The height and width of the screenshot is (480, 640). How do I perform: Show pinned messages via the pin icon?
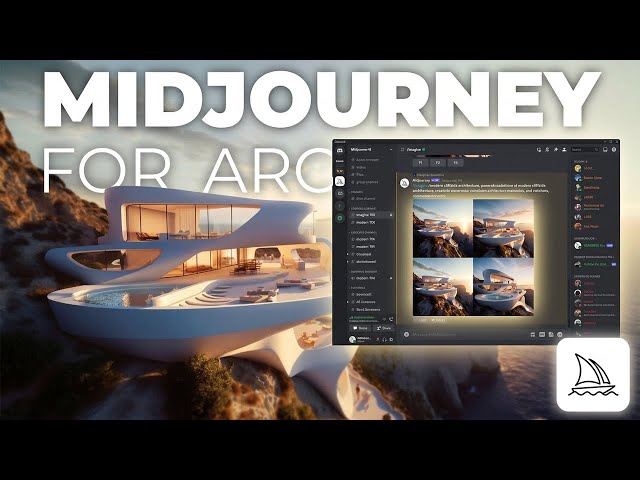point(556,150)
